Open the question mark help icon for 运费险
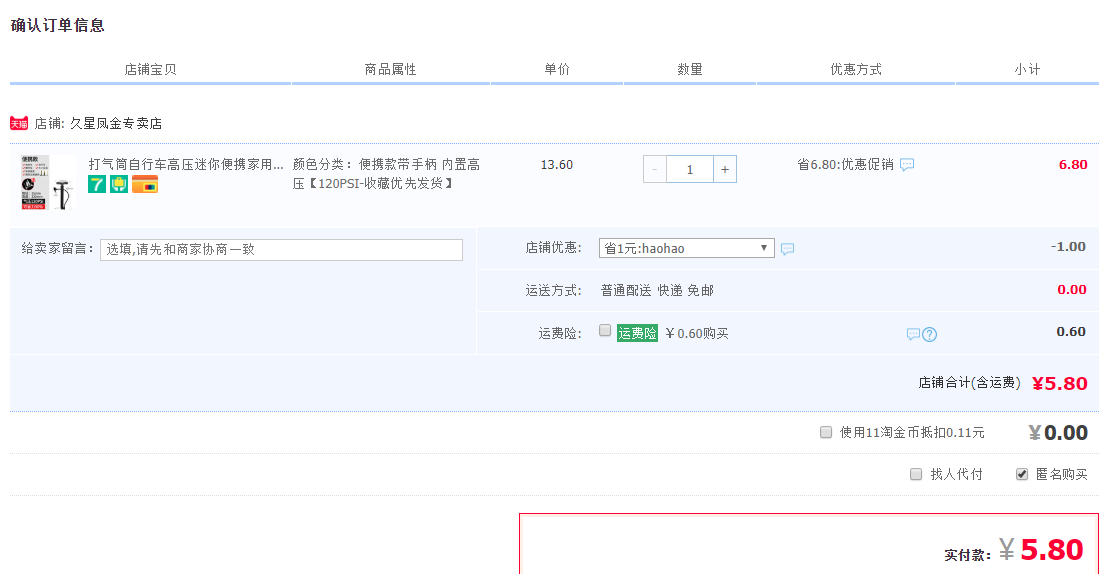 tap(929, 334)
